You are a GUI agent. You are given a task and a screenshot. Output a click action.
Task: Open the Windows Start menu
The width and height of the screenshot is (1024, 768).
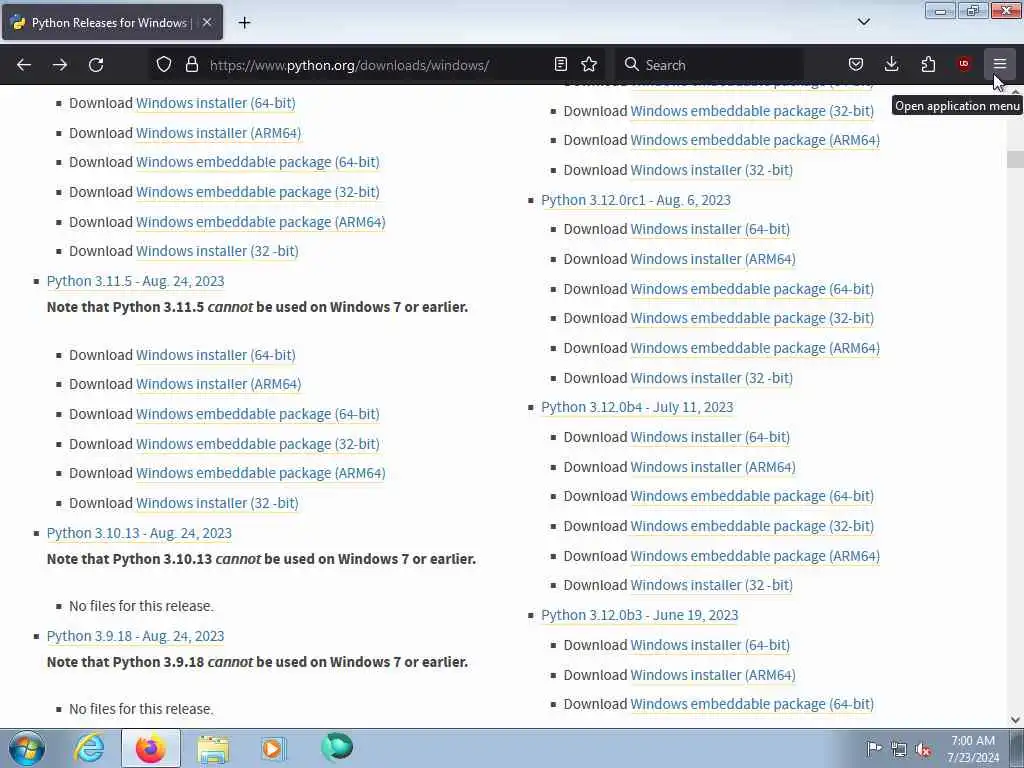(x=27, y=748)
